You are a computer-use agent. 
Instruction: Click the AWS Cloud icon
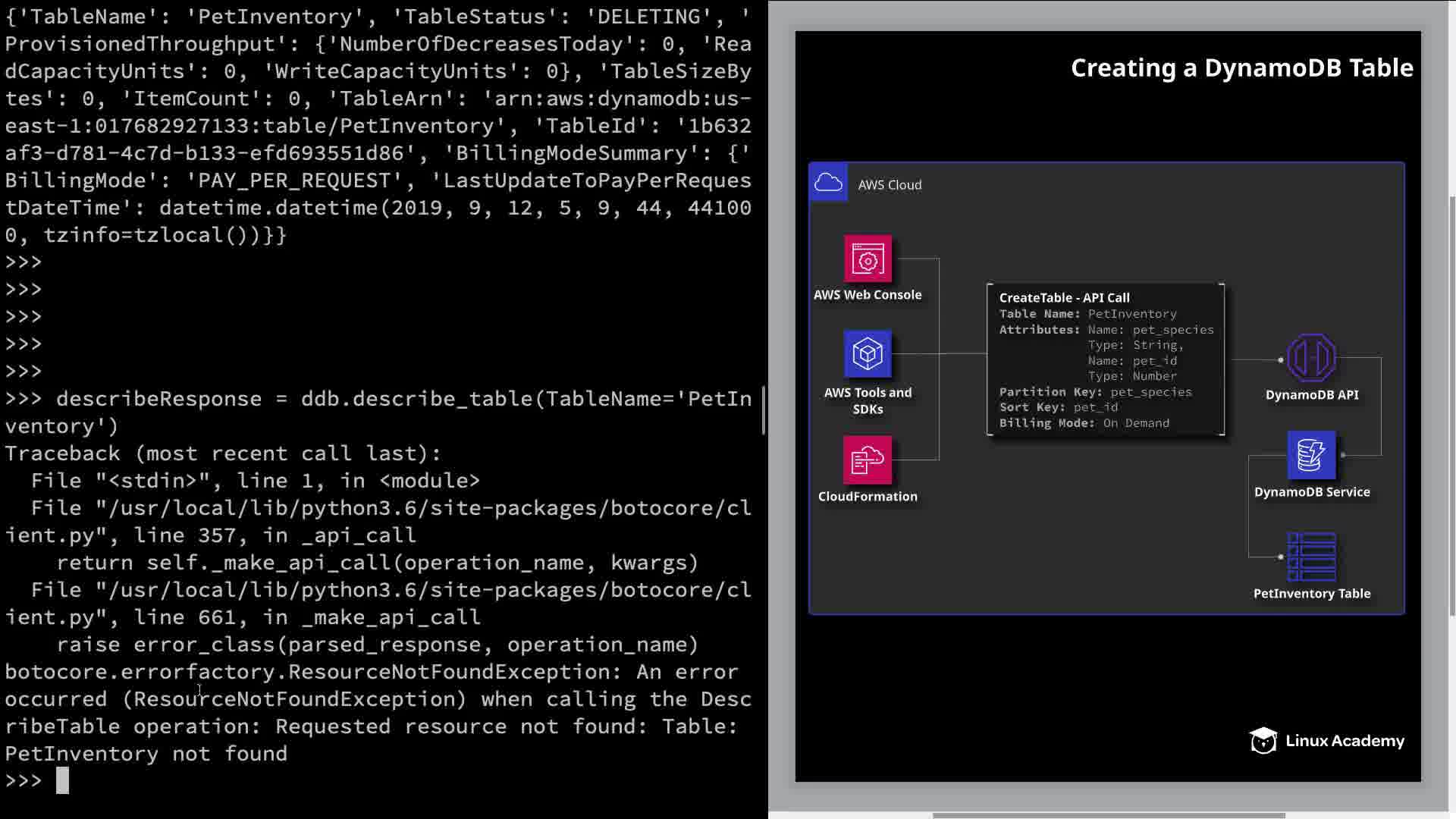(828, 183)
